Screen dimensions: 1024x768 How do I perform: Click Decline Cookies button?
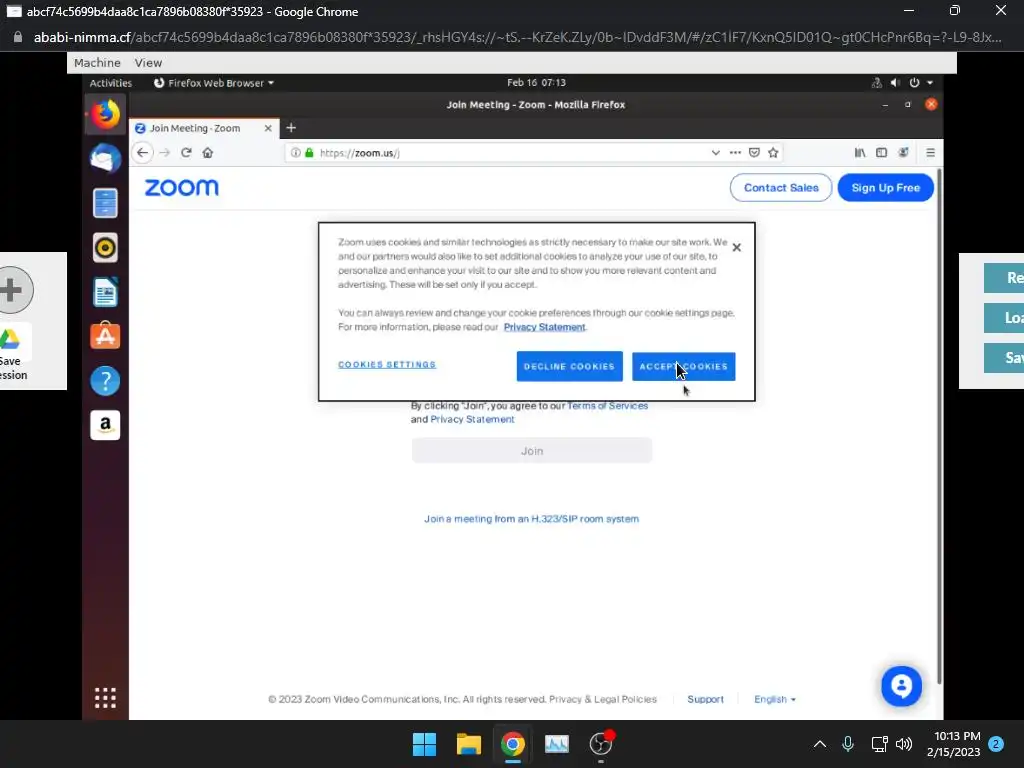pyautogui.click(x=569, y=366)
